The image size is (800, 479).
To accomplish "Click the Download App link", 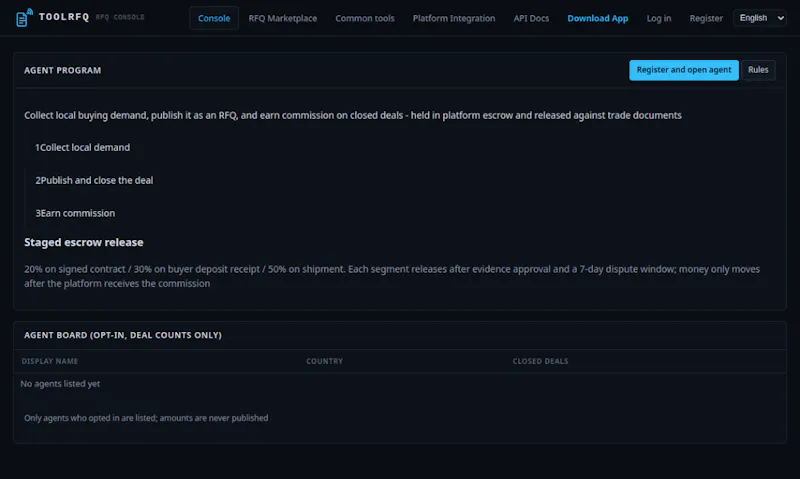I will coord(597,18).
